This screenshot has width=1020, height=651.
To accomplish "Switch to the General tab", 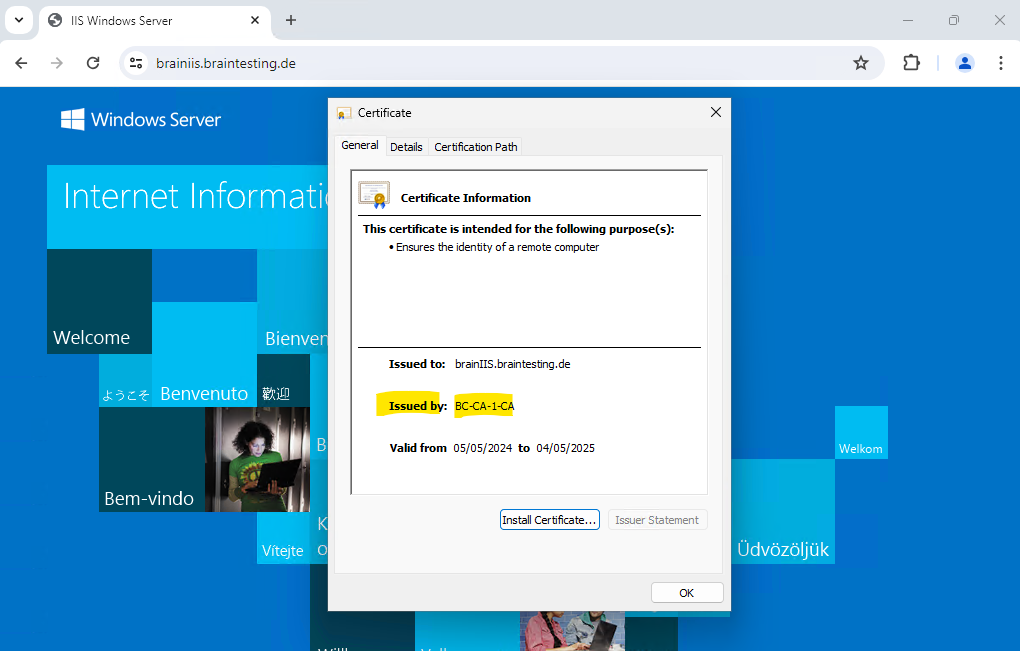I will pyautogui.click(x=360, y=145).
